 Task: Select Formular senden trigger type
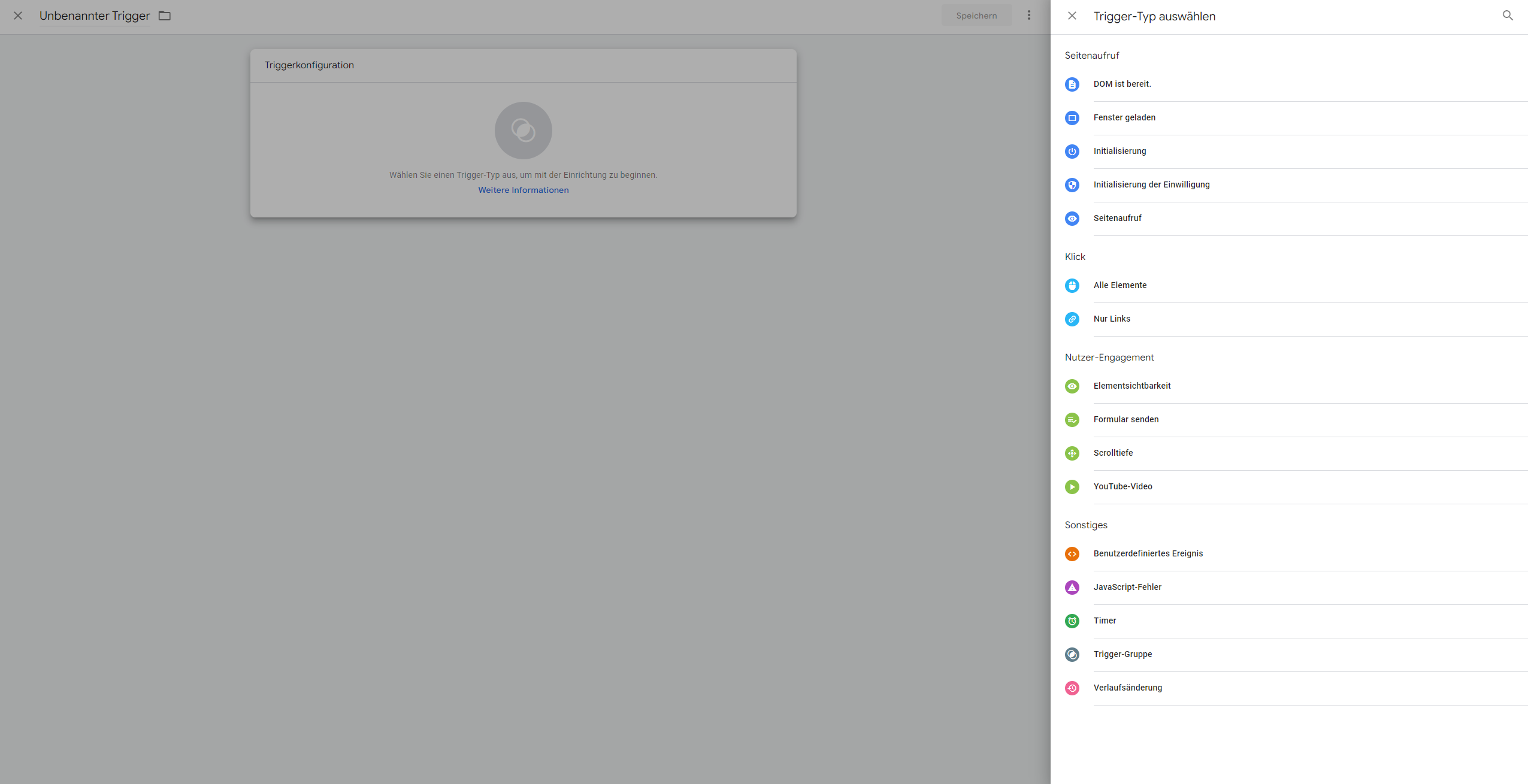point(1296,420)
